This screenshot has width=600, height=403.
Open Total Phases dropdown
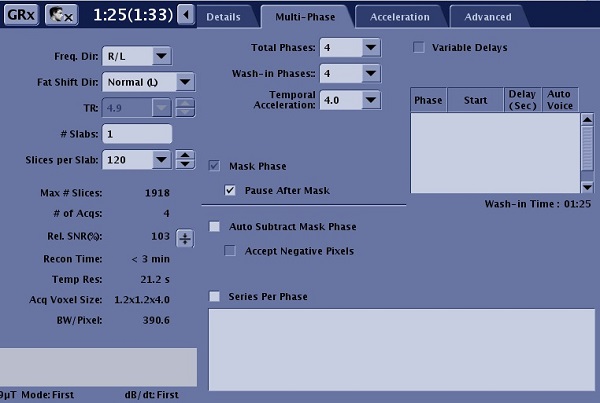[370, 48]
